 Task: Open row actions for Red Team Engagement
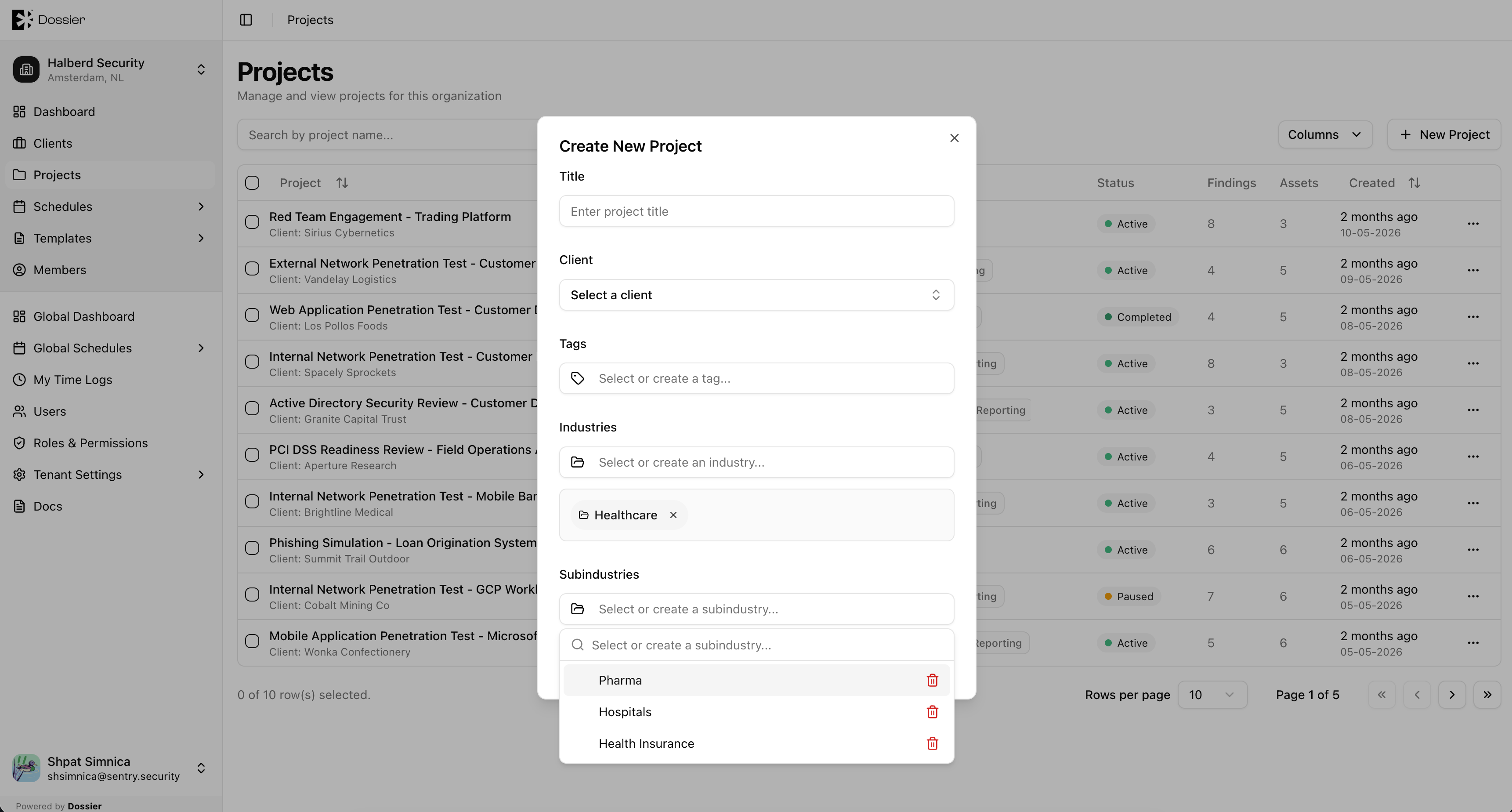tap(1473, 224)
